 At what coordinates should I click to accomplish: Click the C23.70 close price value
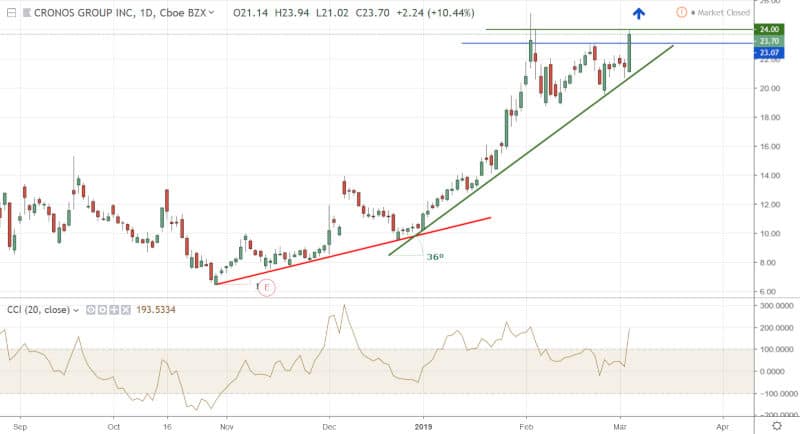[372, 13]
